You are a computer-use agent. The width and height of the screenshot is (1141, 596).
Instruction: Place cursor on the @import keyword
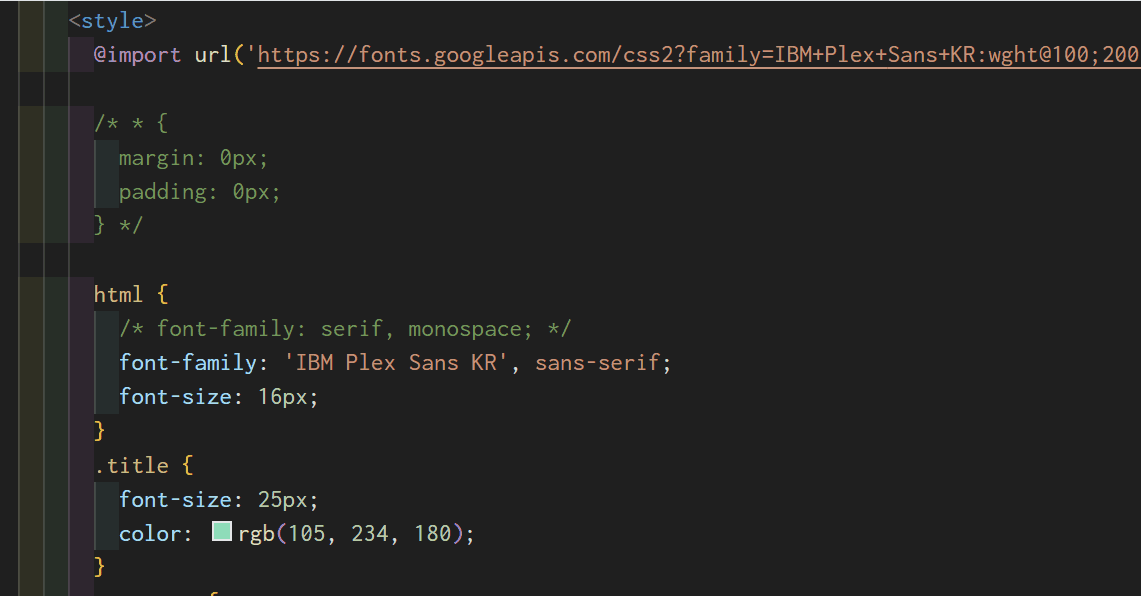point(138,55)
